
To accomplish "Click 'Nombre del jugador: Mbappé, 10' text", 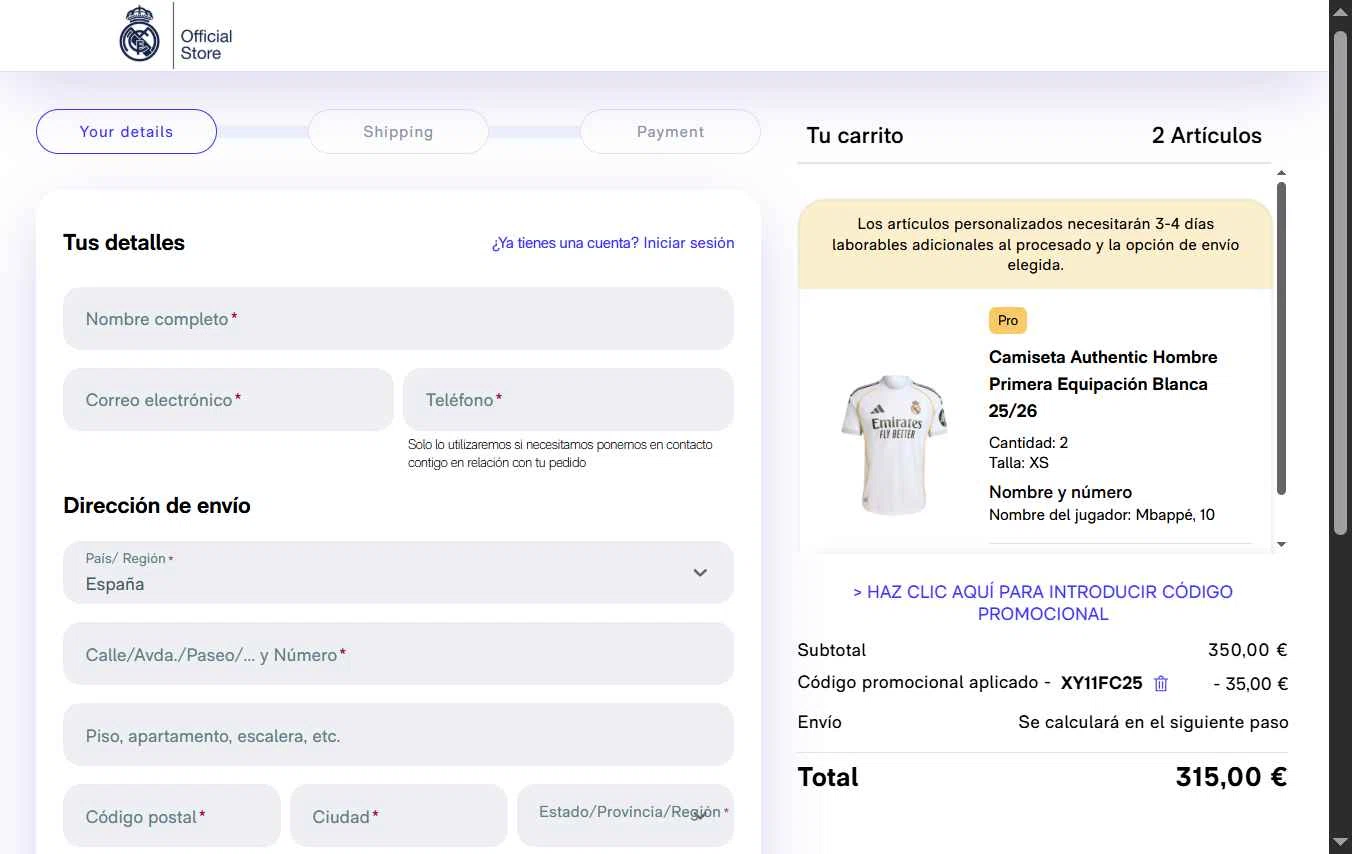I will coord(1102,515).
